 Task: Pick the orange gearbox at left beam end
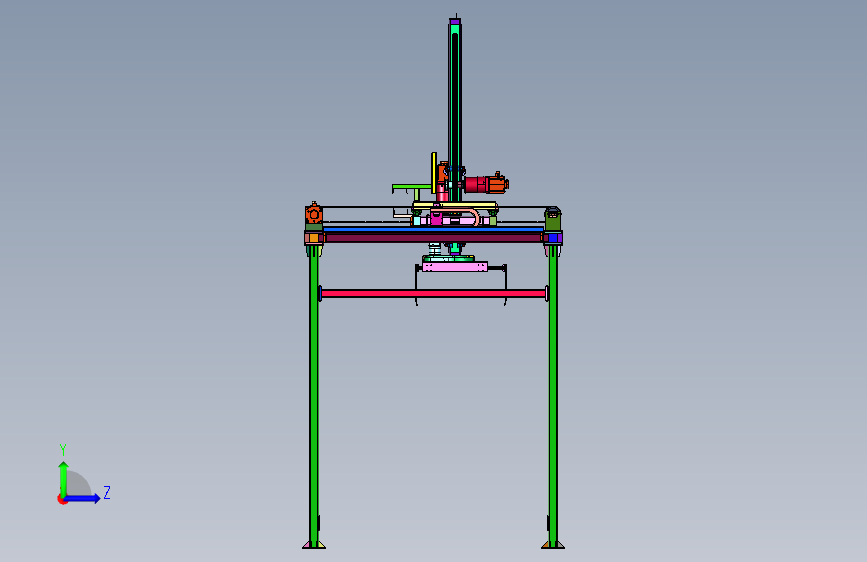[314, 214]
